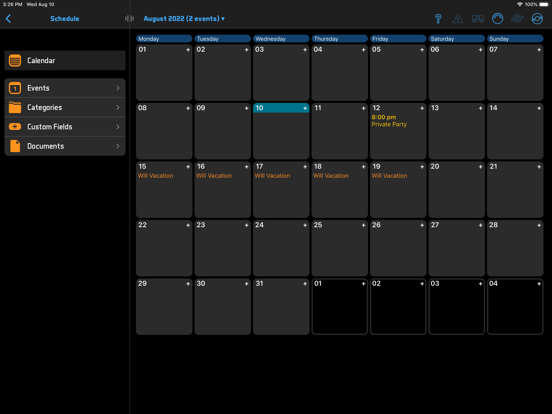Click the Saturday column header

pos(456,39)
